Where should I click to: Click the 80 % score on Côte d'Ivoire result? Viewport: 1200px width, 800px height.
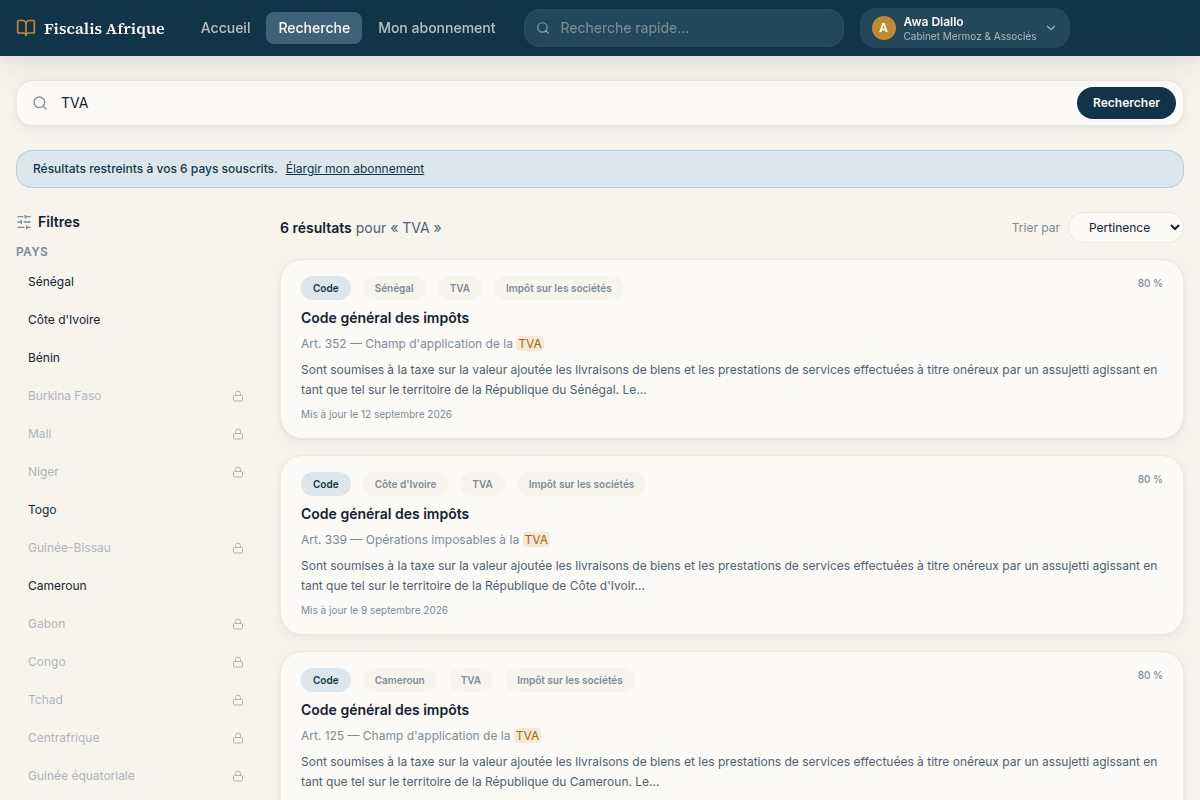coord(1150,480)
